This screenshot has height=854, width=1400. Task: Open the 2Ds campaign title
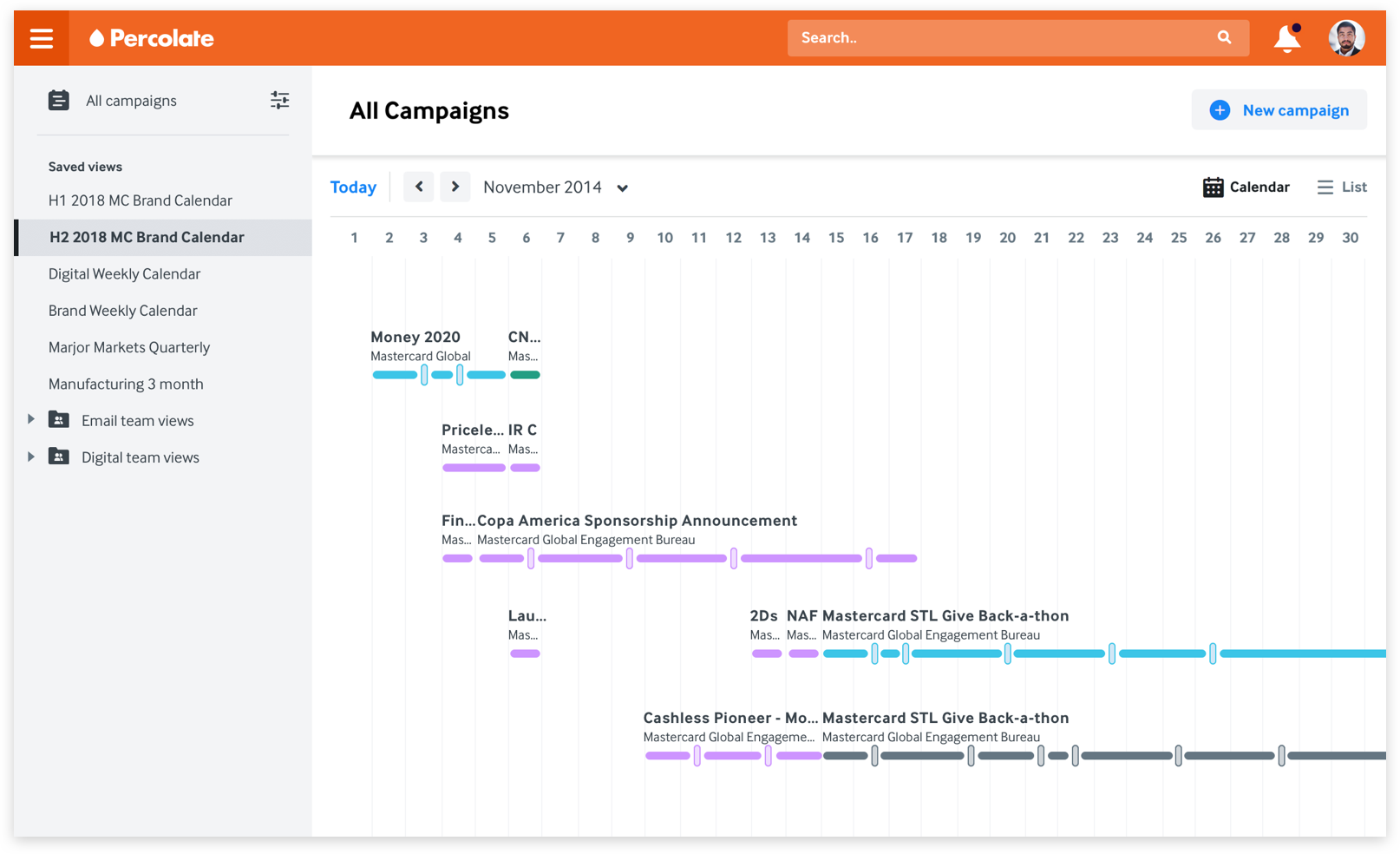click(763, 616)
